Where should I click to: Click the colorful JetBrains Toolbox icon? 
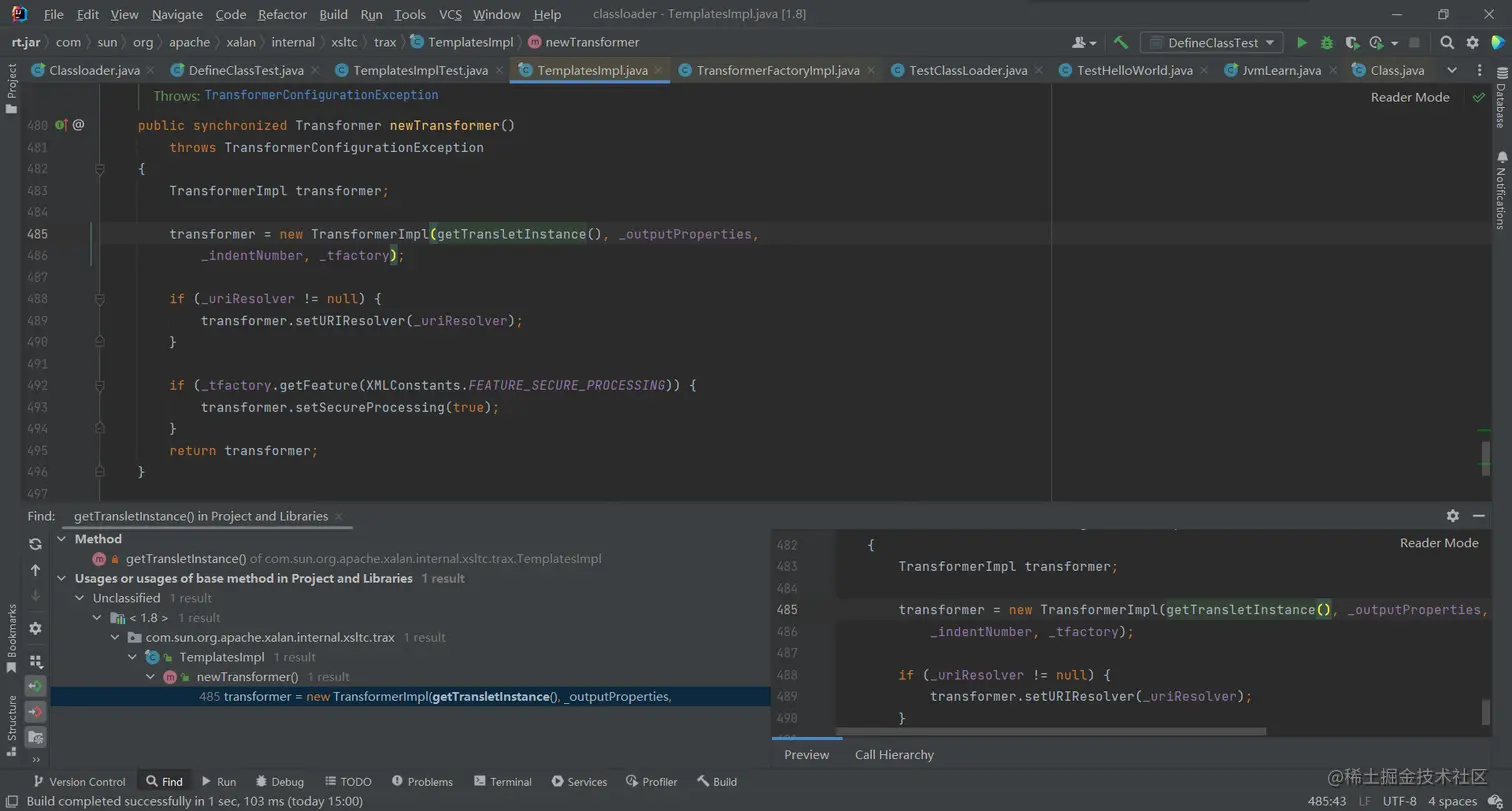click(1498, 43)
